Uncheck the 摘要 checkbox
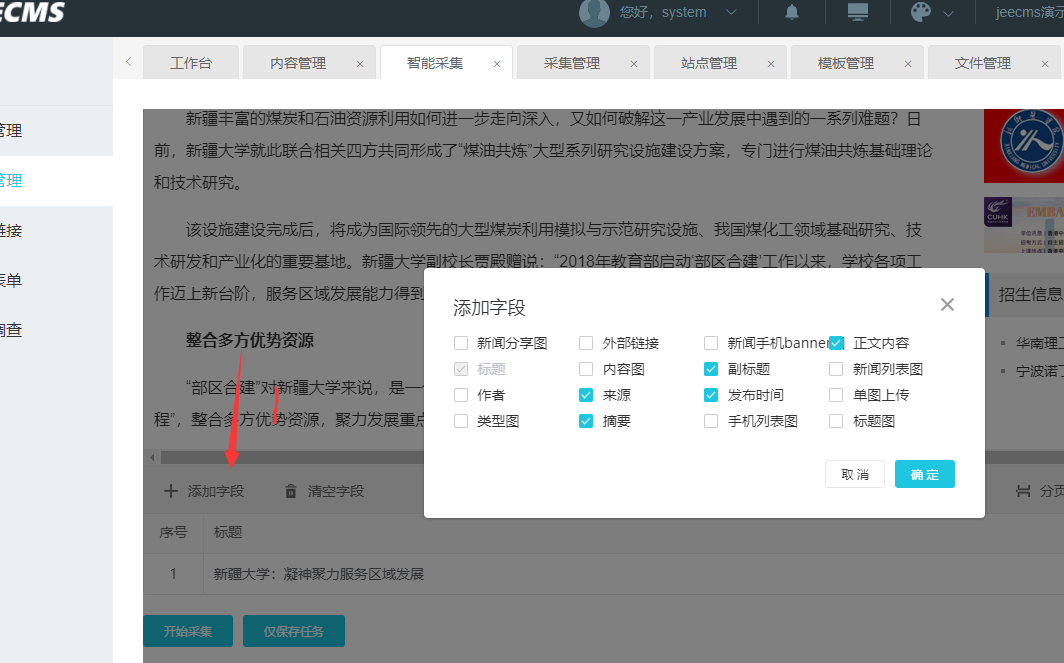Viewport: 1064px width, 663px height. (586, 421)
